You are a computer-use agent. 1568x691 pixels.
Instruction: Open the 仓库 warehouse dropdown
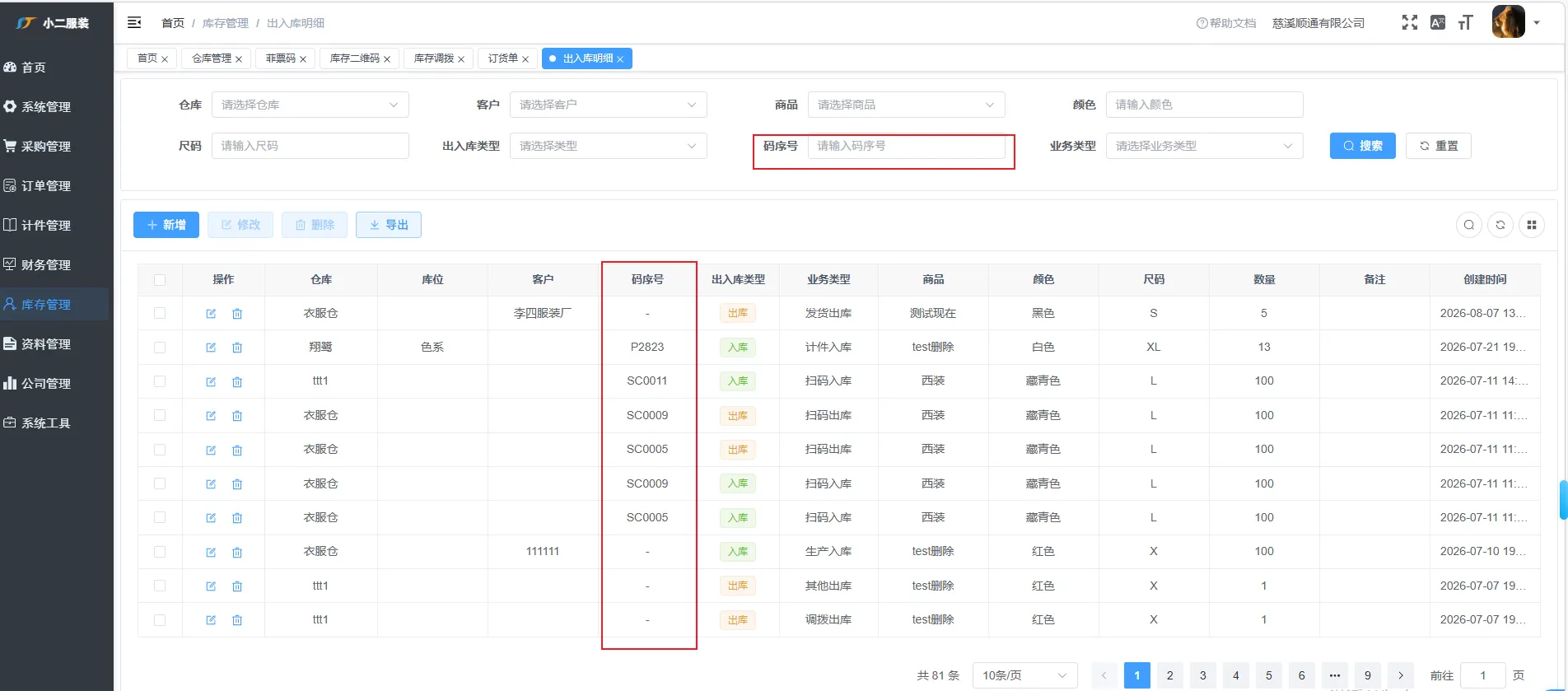[x=310, y=105]
